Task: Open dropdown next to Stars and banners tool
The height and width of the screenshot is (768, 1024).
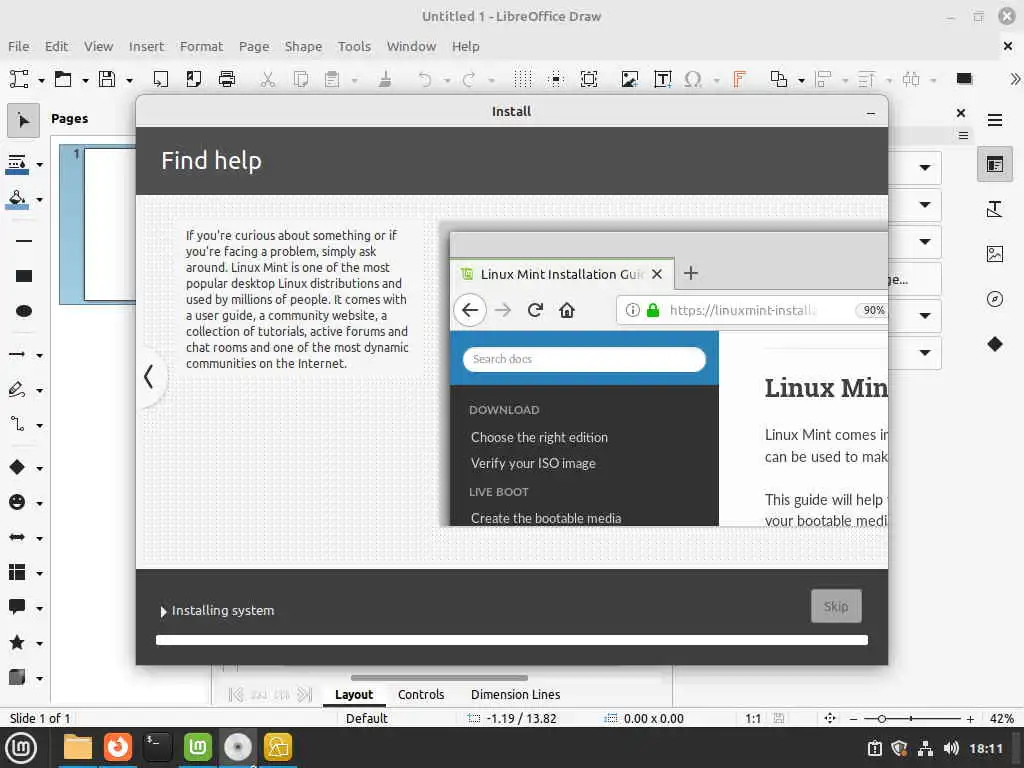Action: (x=40, y=644)
